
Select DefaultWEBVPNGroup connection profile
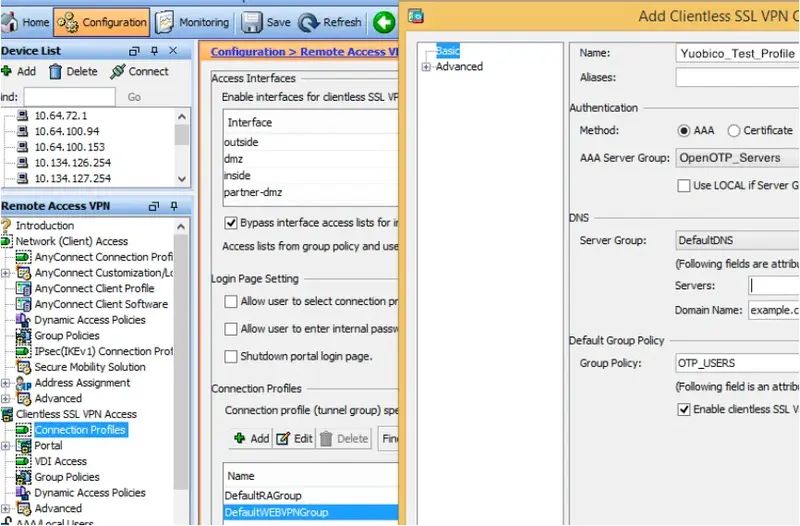pos(311,512)
